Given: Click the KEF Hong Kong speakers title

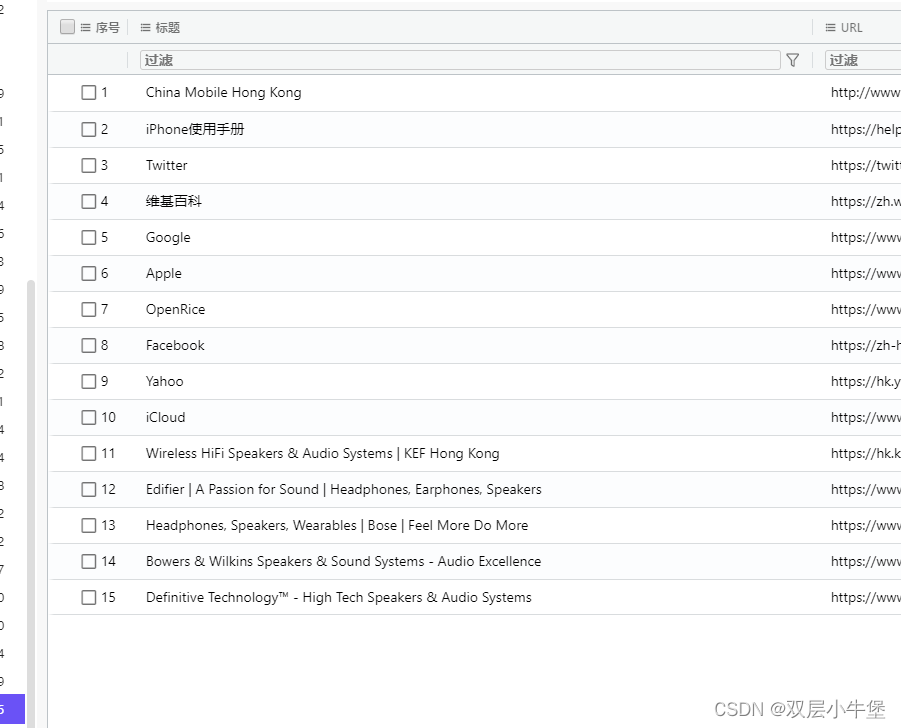Looking at the screenshot, I should pyautogui.click(x=322, y=453).
